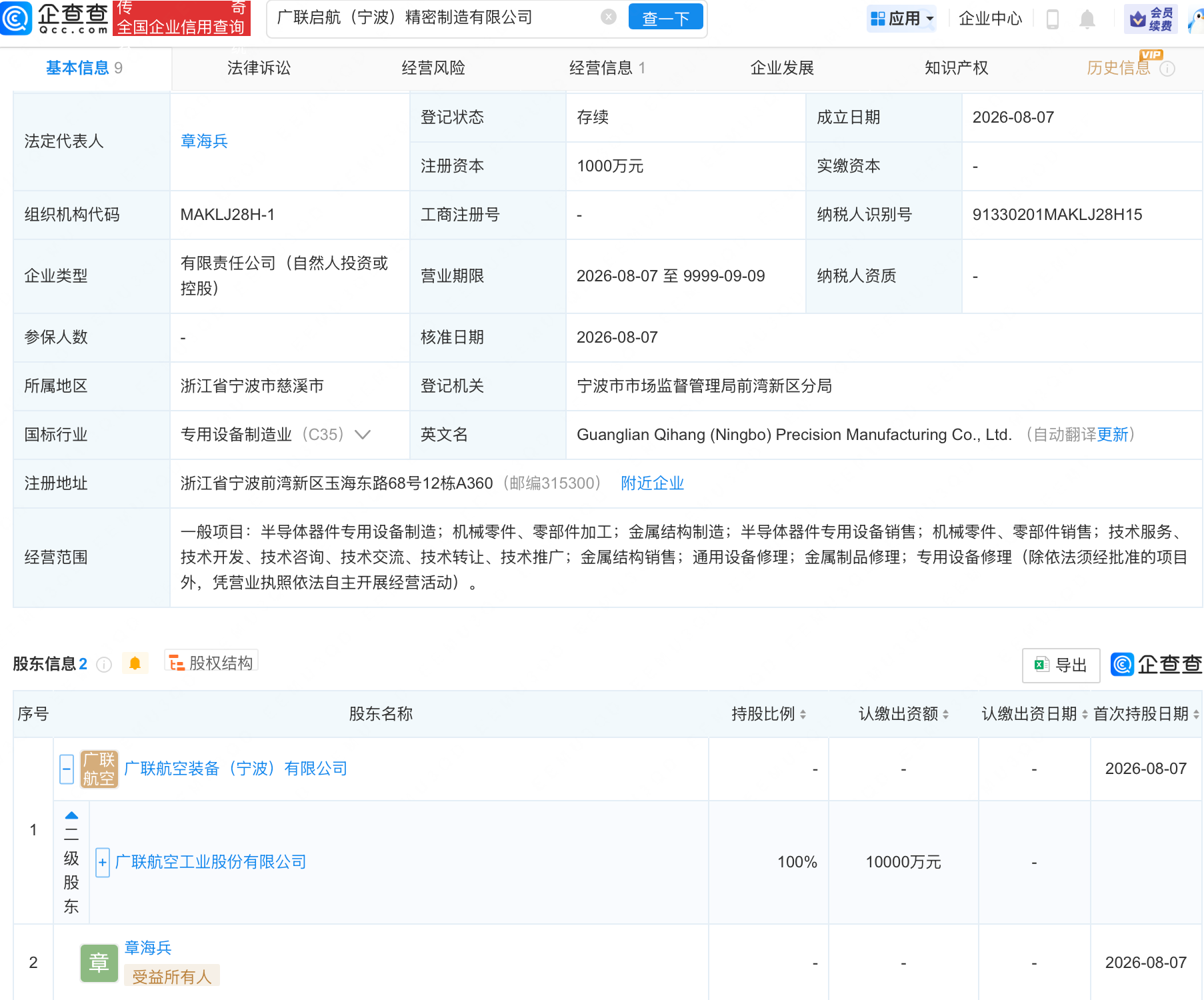Open shareholder 章海兵 link

(x=148, y=948)
